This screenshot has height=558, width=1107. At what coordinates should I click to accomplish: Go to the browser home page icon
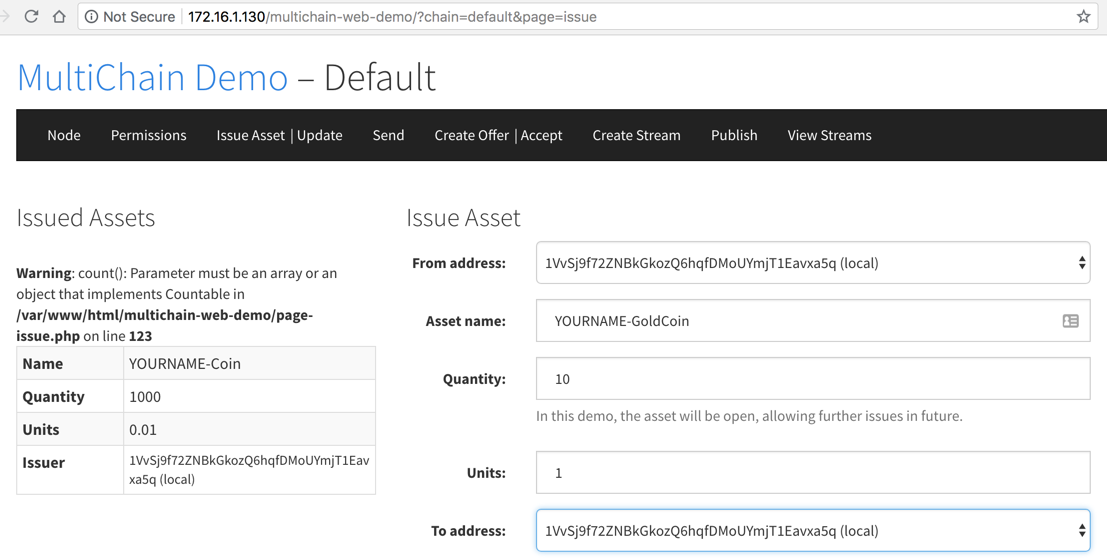(x=59, y=16)
